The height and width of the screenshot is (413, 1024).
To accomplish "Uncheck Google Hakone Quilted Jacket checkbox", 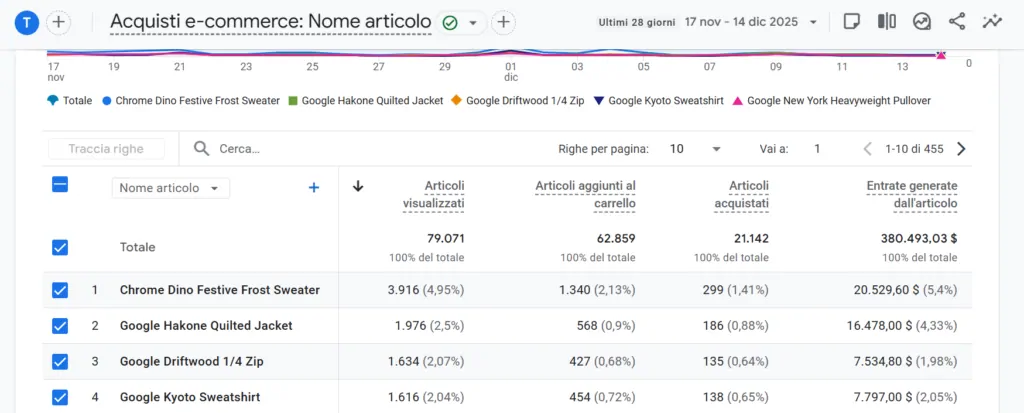I will pyautogui.click(x=59, y=325).
